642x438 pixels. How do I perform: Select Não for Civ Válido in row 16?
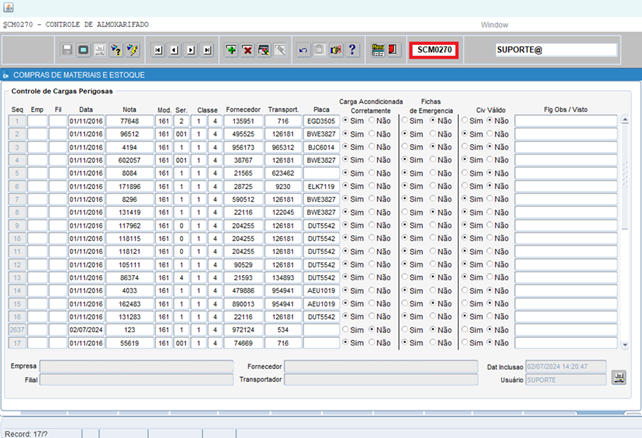point(490,316)
